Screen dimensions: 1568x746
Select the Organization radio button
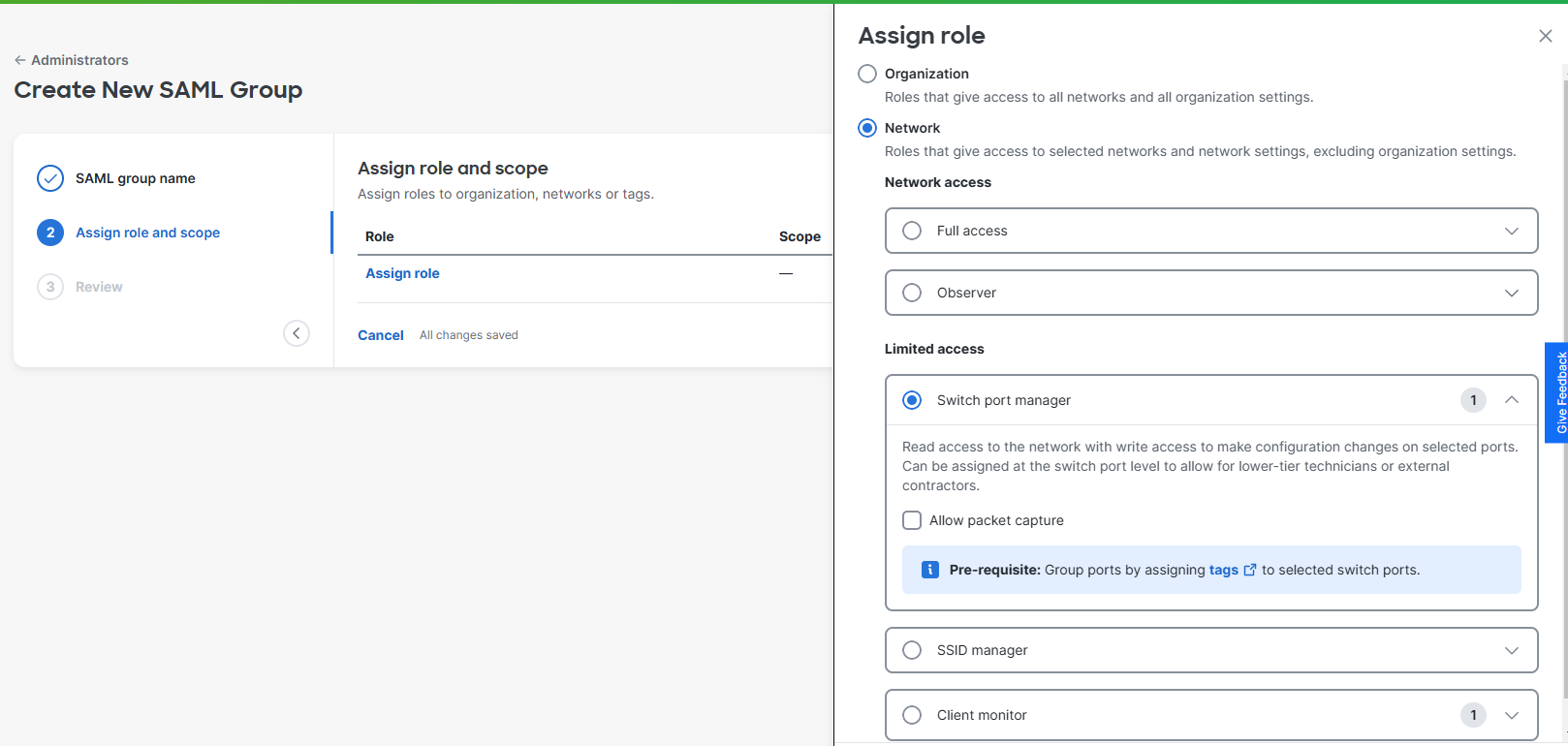click(x=867, y=74)
